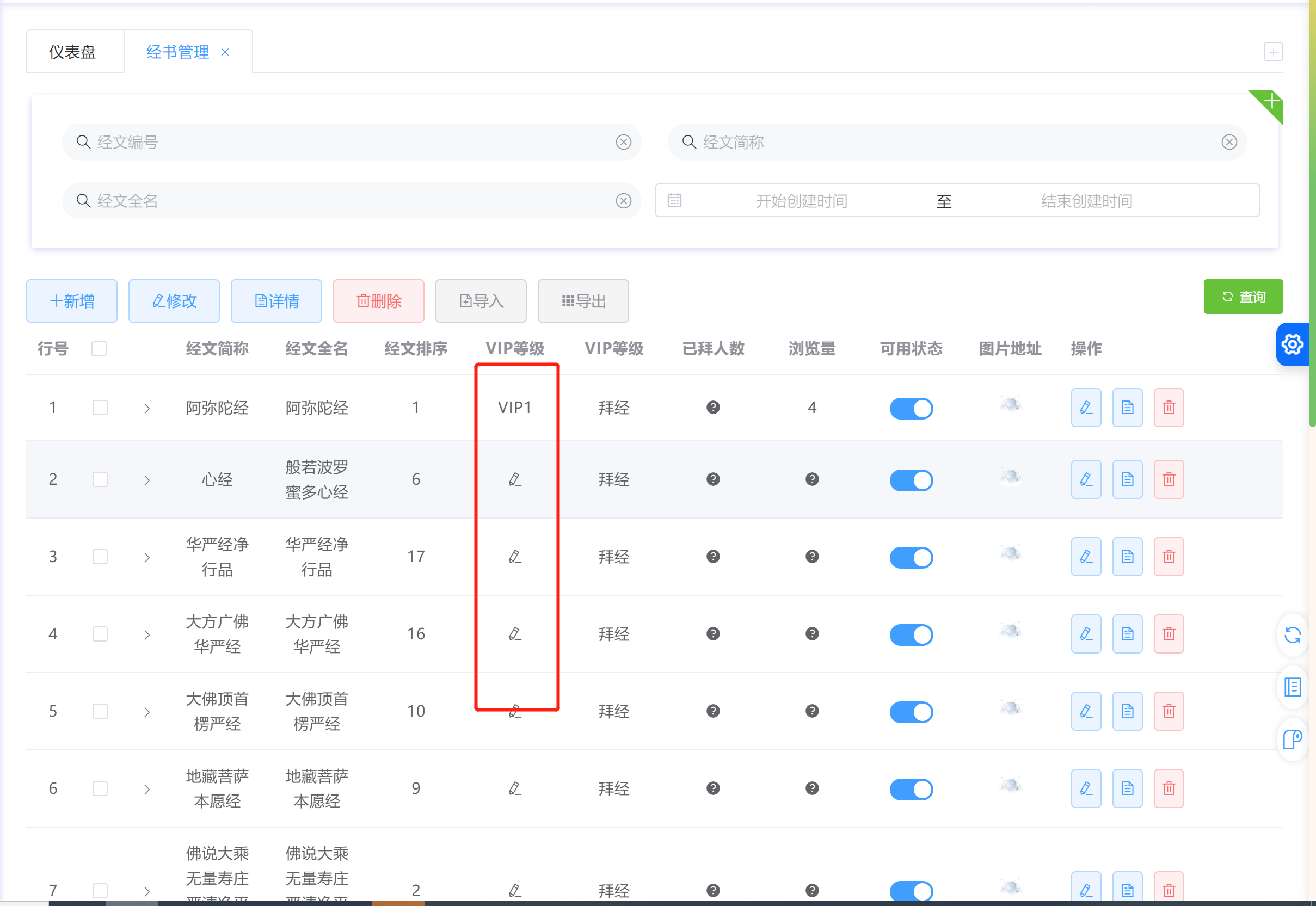1316x906 pixels.
Task: View details of 阿弥陀经 row
Action: coord(1127,408)
